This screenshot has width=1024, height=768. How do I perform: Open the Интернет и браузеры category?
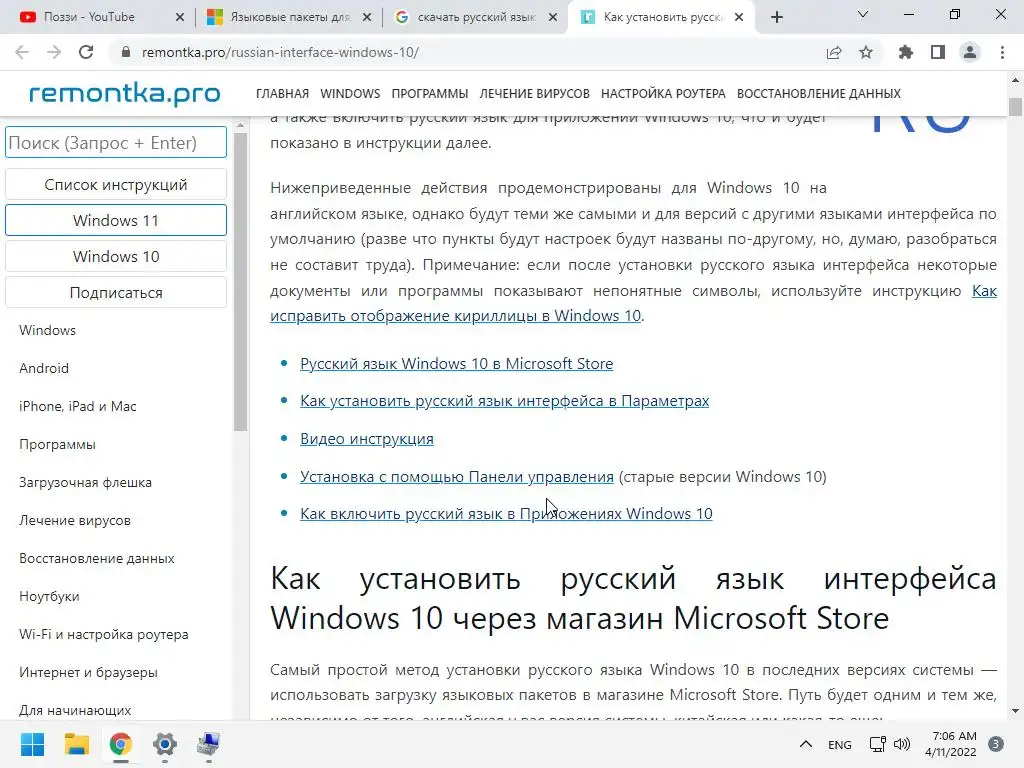[88, 671]
